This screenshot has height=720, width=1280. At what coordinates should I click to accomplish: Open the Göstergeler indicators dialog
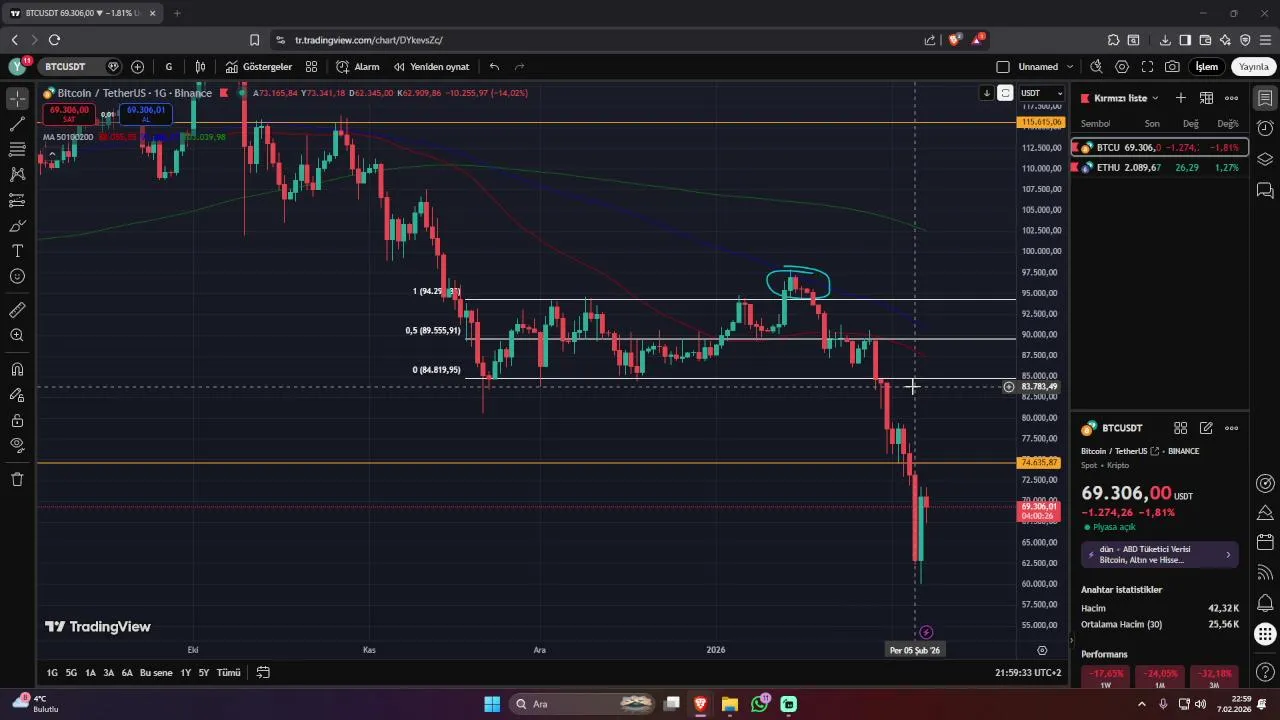[x=259, y=67]
